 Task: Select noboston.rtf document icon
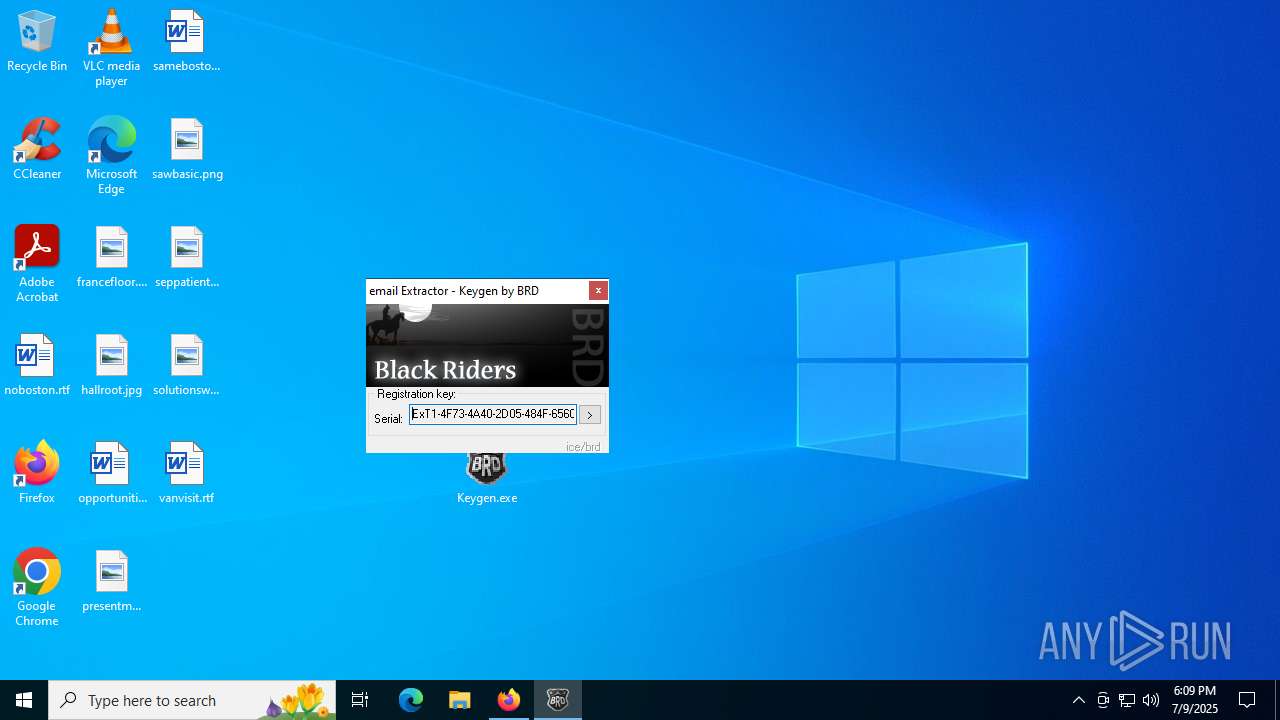[37, 366]
